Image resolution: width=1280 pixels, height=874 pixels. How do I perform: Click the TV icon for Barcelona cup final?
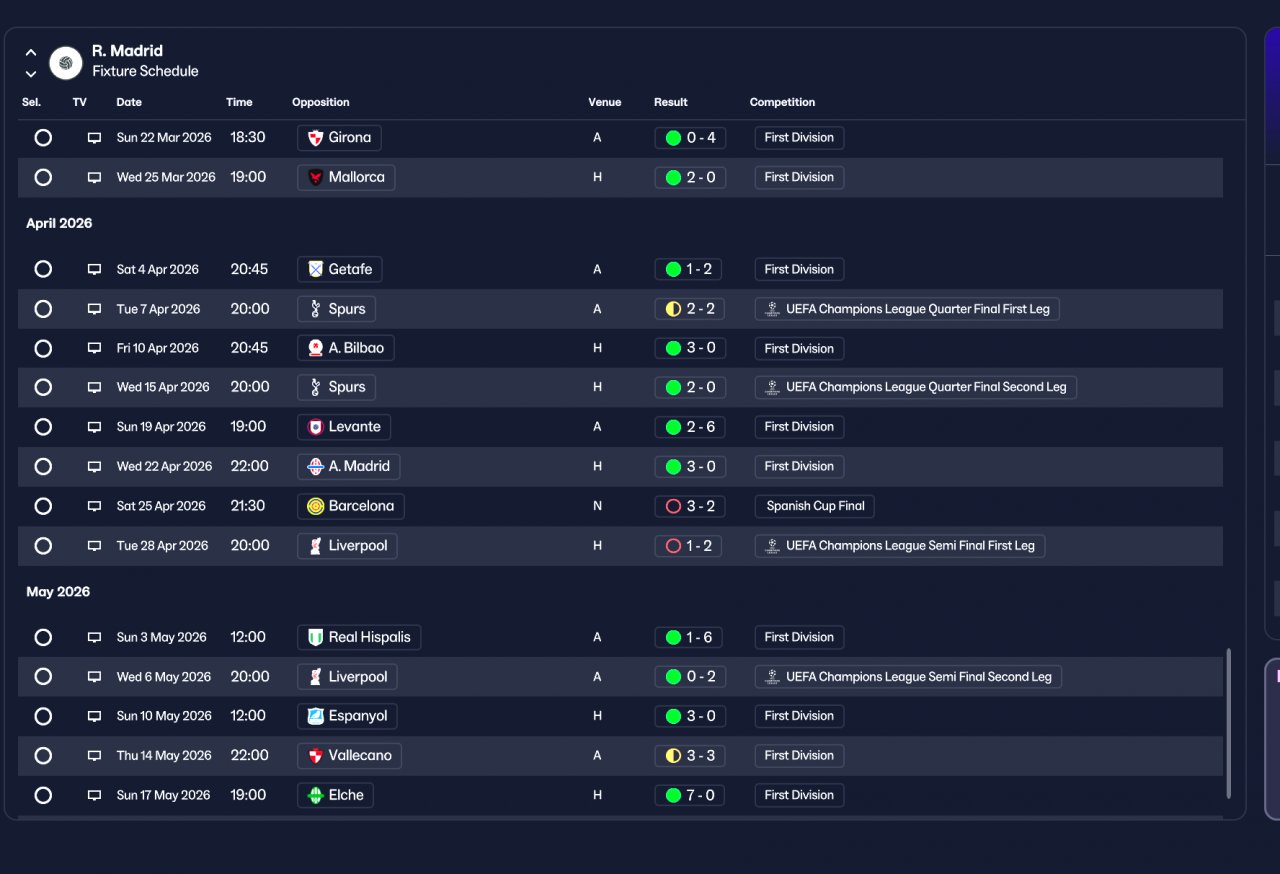94,507
